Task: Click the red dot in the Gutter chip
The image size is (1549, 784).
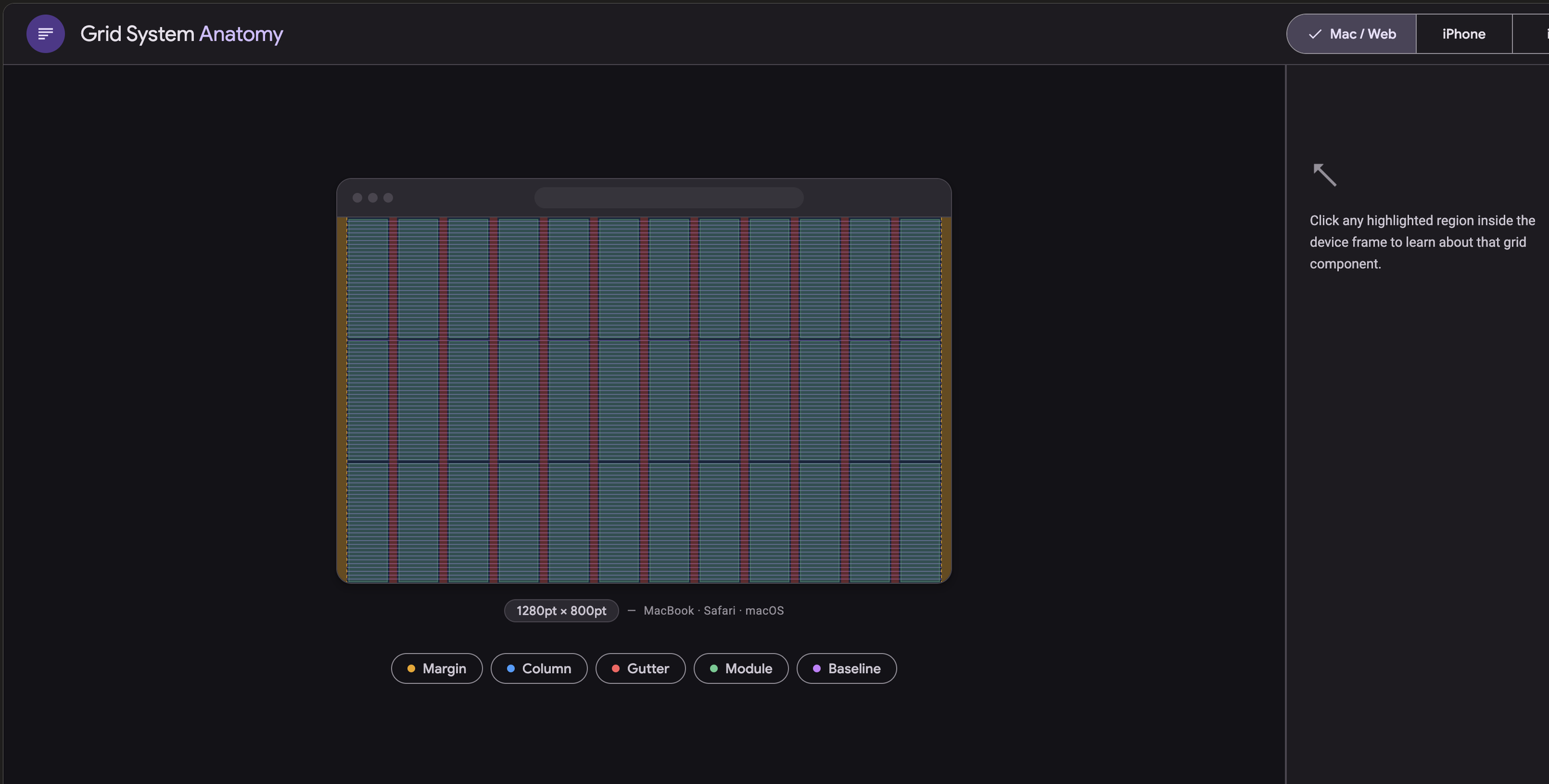Action: click(615, 668)
